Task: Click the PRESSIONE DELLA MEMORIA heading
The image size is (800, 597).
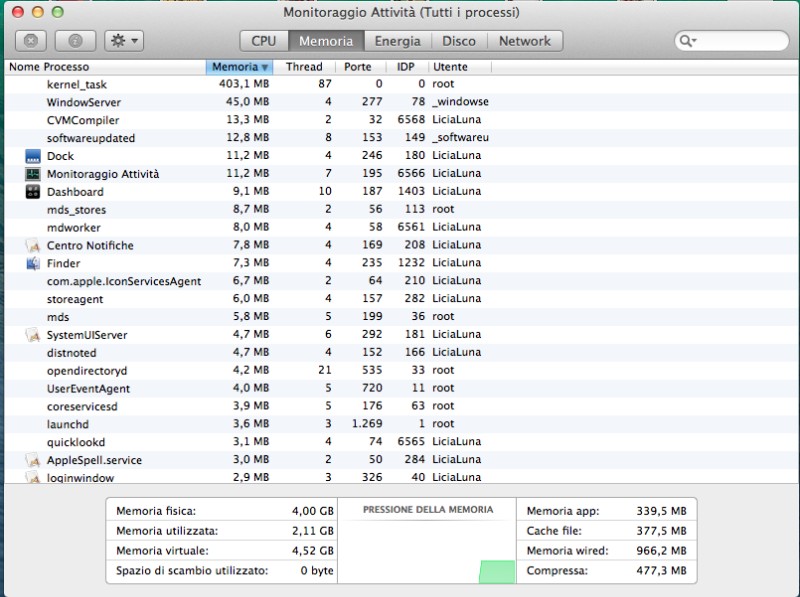Action: tap(428, 510)
